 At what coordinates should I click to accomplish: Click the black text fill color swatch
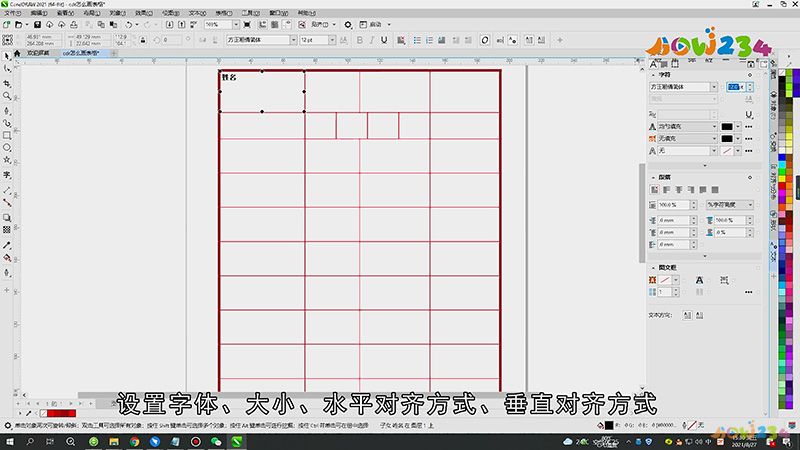click(727, 127)
